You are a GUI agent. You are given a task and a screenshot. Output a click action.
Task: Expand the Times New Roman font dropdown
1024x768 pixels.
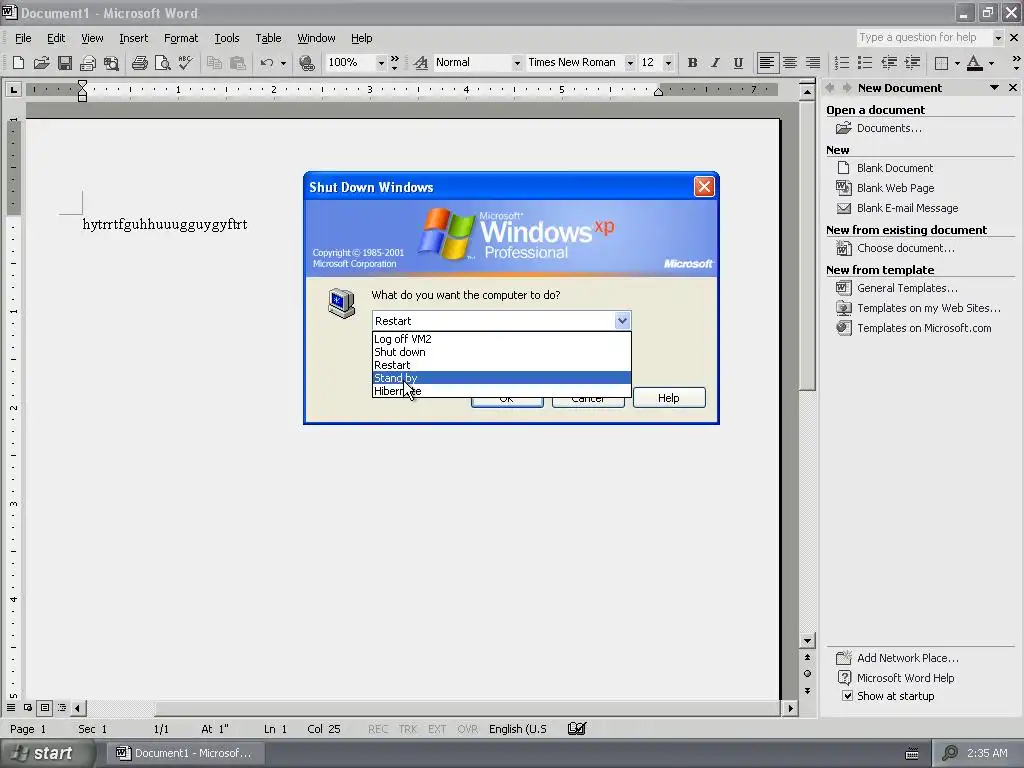pyautogui.click(x=630, y=63)
